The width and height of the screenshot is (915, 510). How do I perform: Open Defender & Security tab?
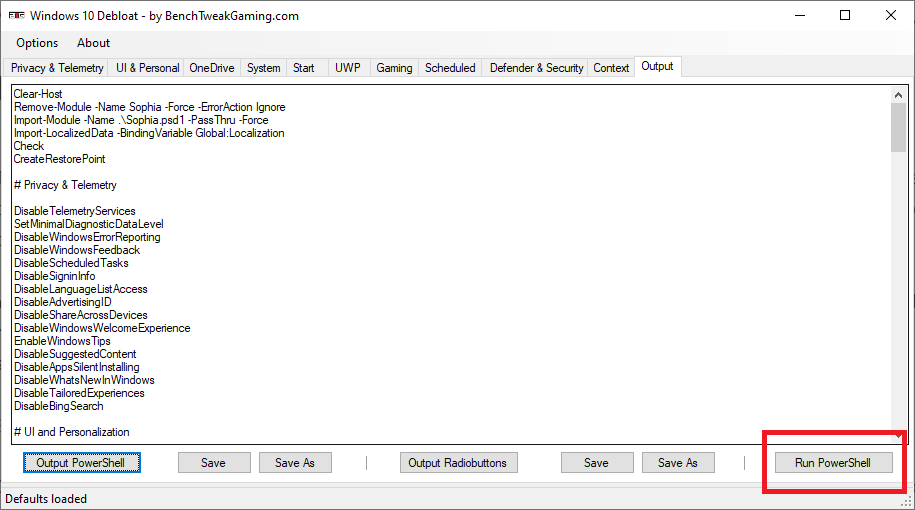[536, 68]
